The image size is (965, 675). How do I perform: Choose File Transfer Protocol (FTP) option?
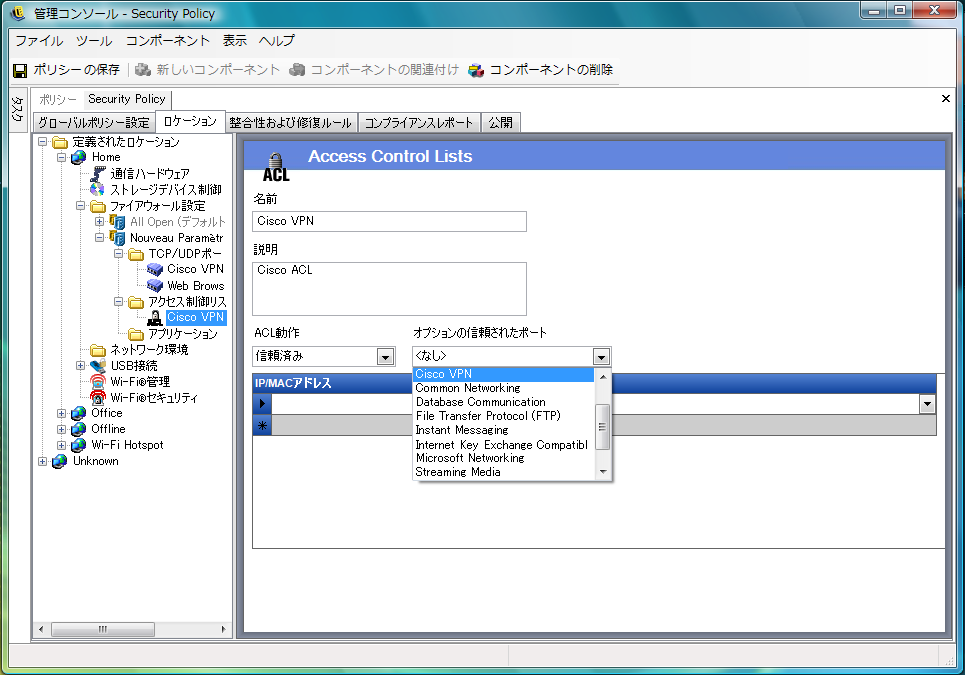point(503,417)
